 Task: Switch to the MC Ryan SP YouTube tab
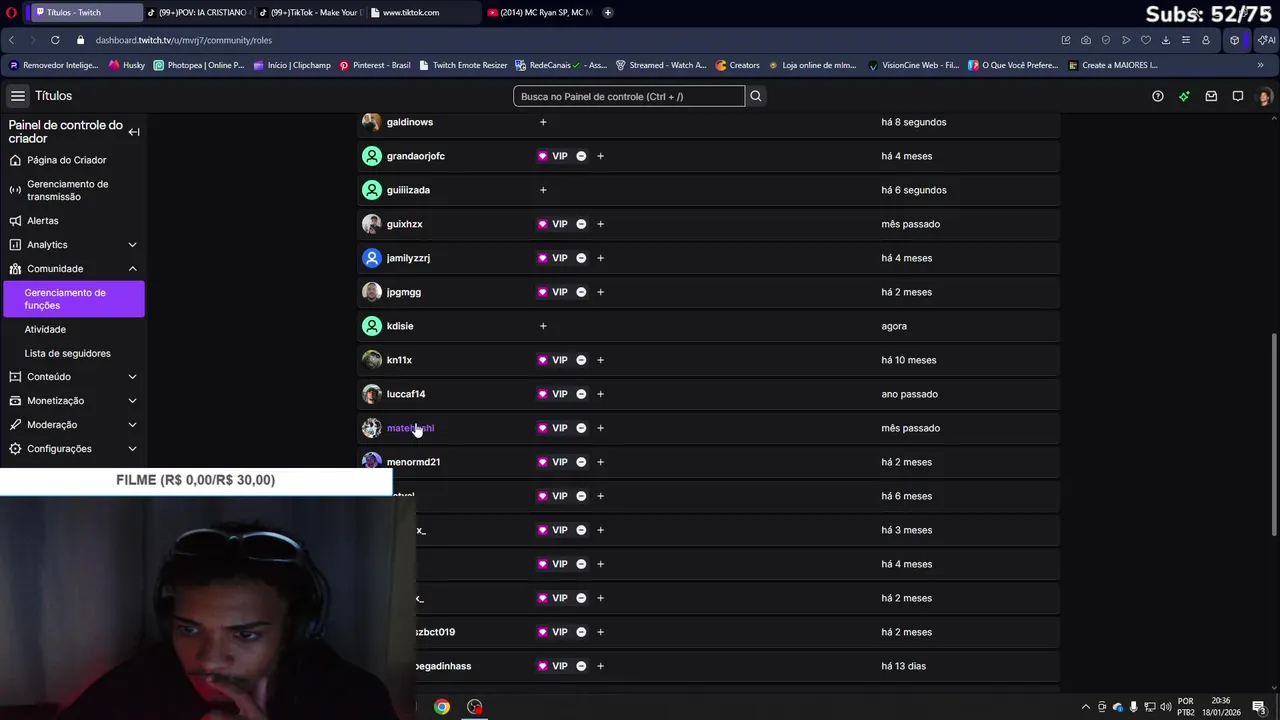coord(540,12)
